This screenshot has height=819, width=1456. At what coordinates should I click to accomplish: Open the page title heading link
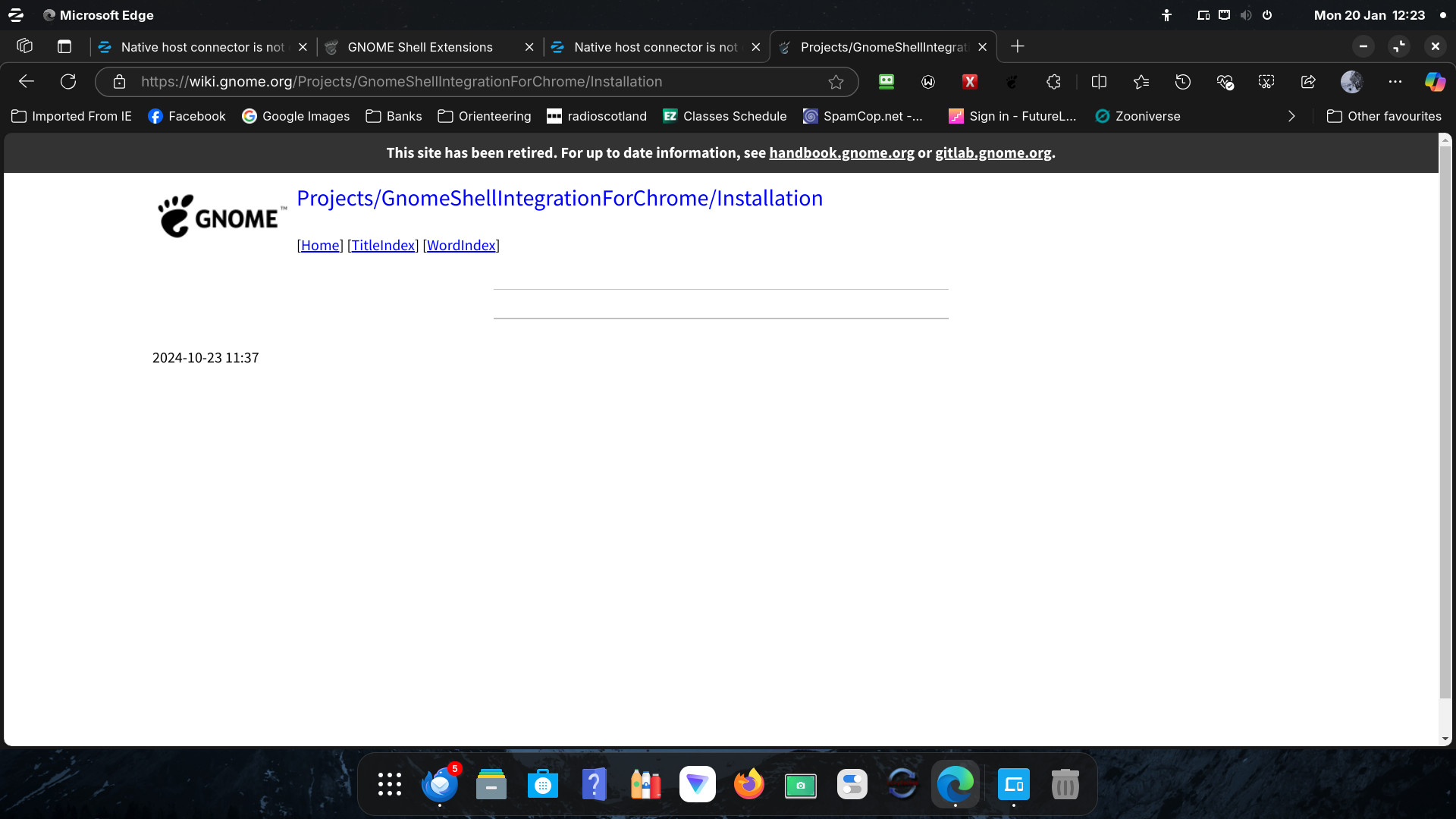[560, 198]
